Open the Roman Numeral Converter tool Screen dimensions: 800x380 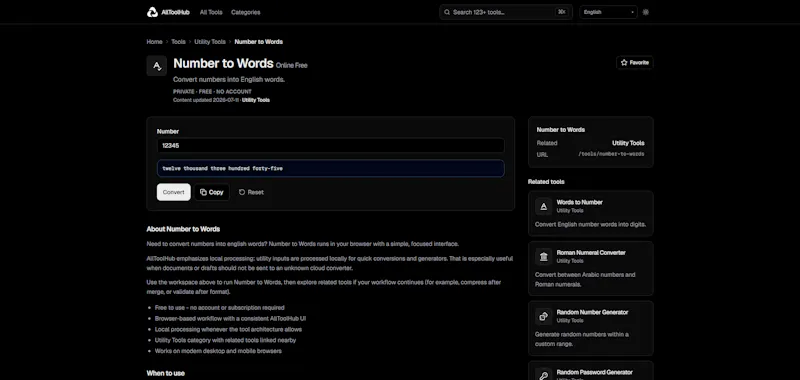[x=591, y=268]
